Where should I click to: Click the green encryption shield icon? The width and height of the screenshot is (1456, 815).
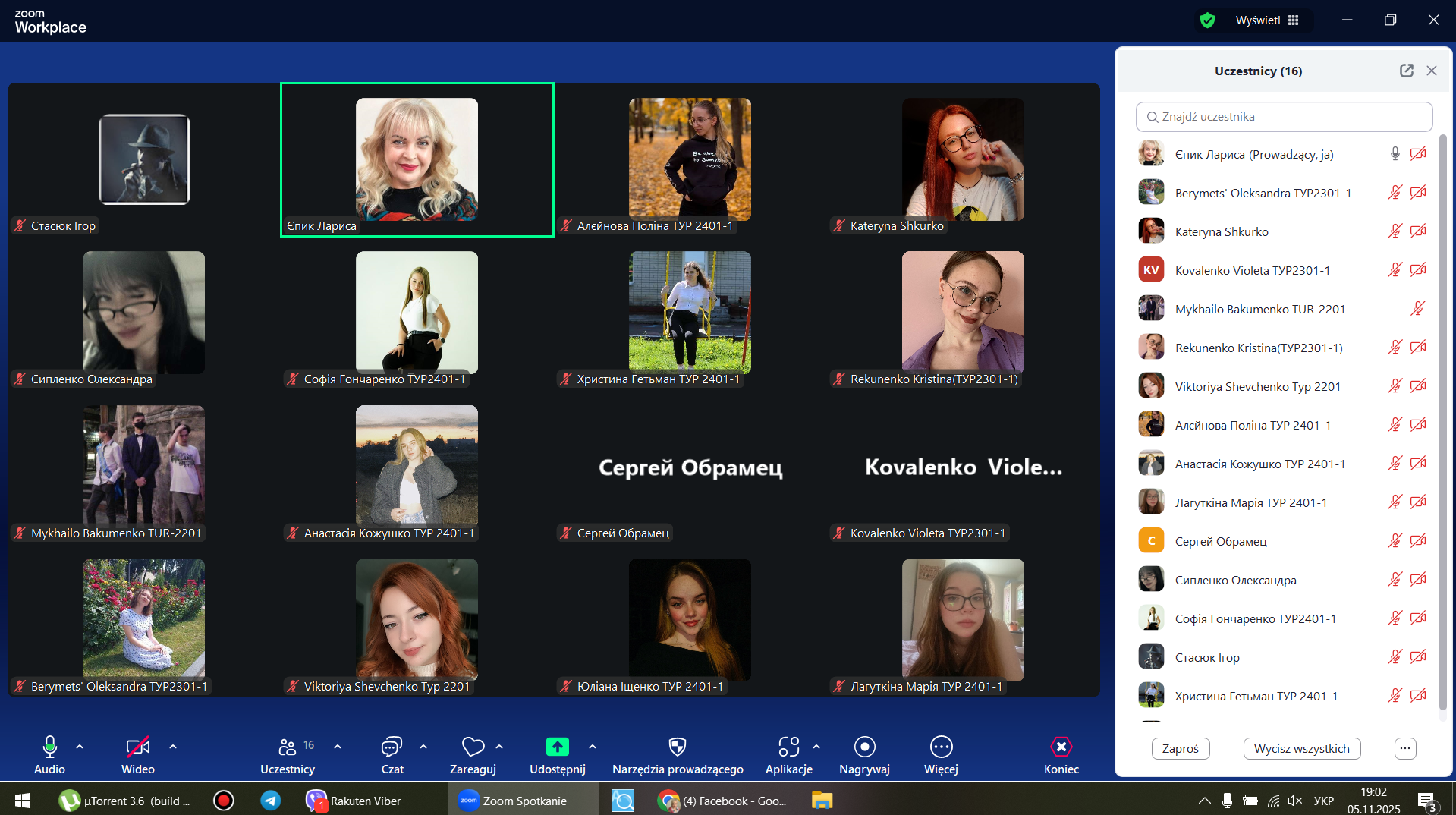pos(1207,20)
